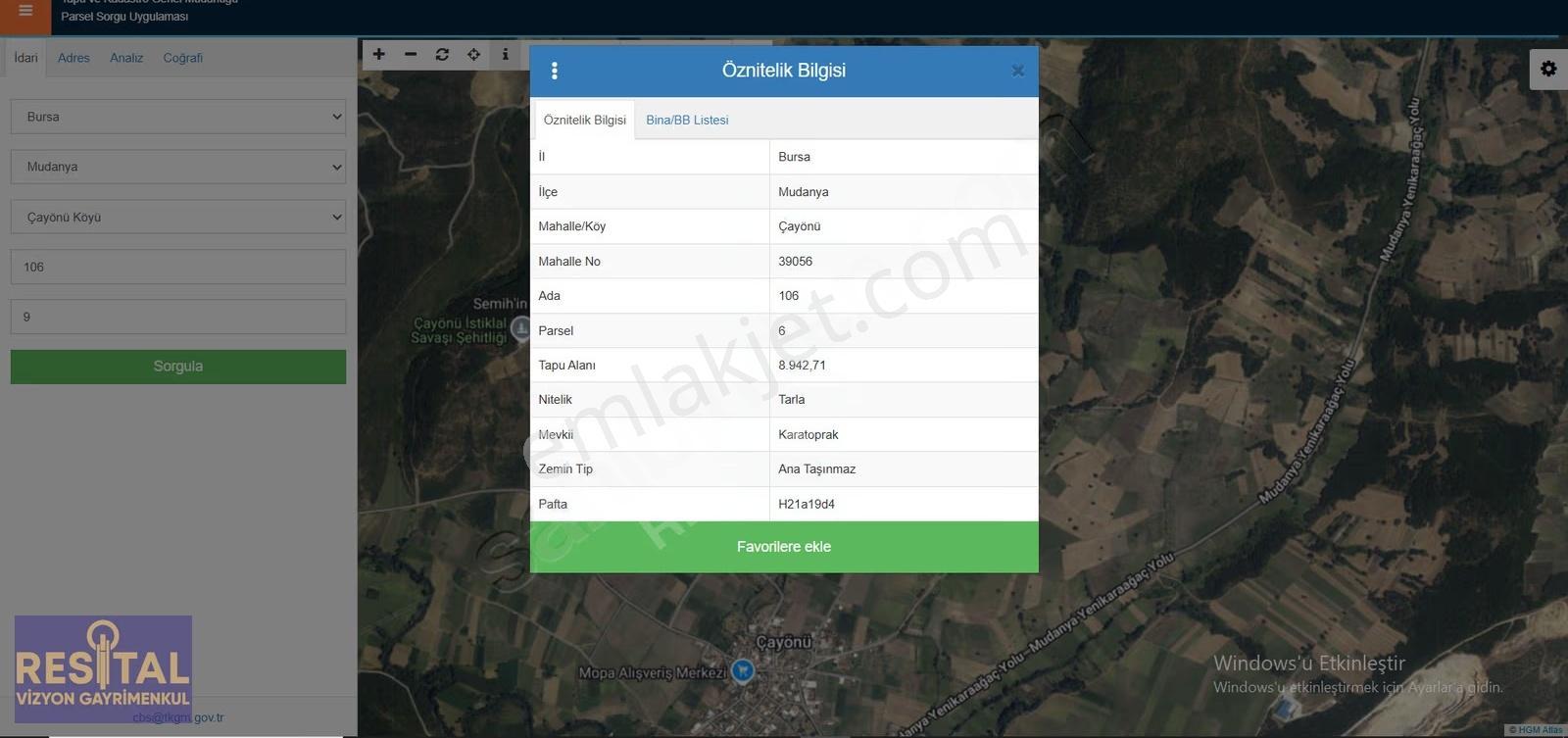Click the Nitelik value Tarla

[x=791, y=399]
